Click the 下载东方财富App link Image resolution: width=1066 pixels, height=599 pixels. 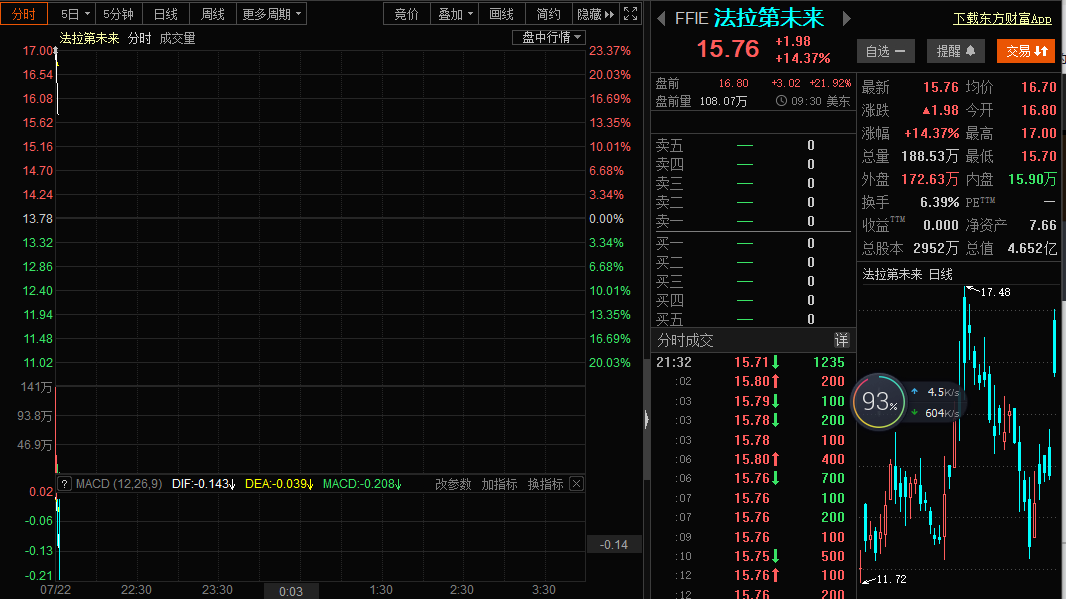[x=1002, y=19]
